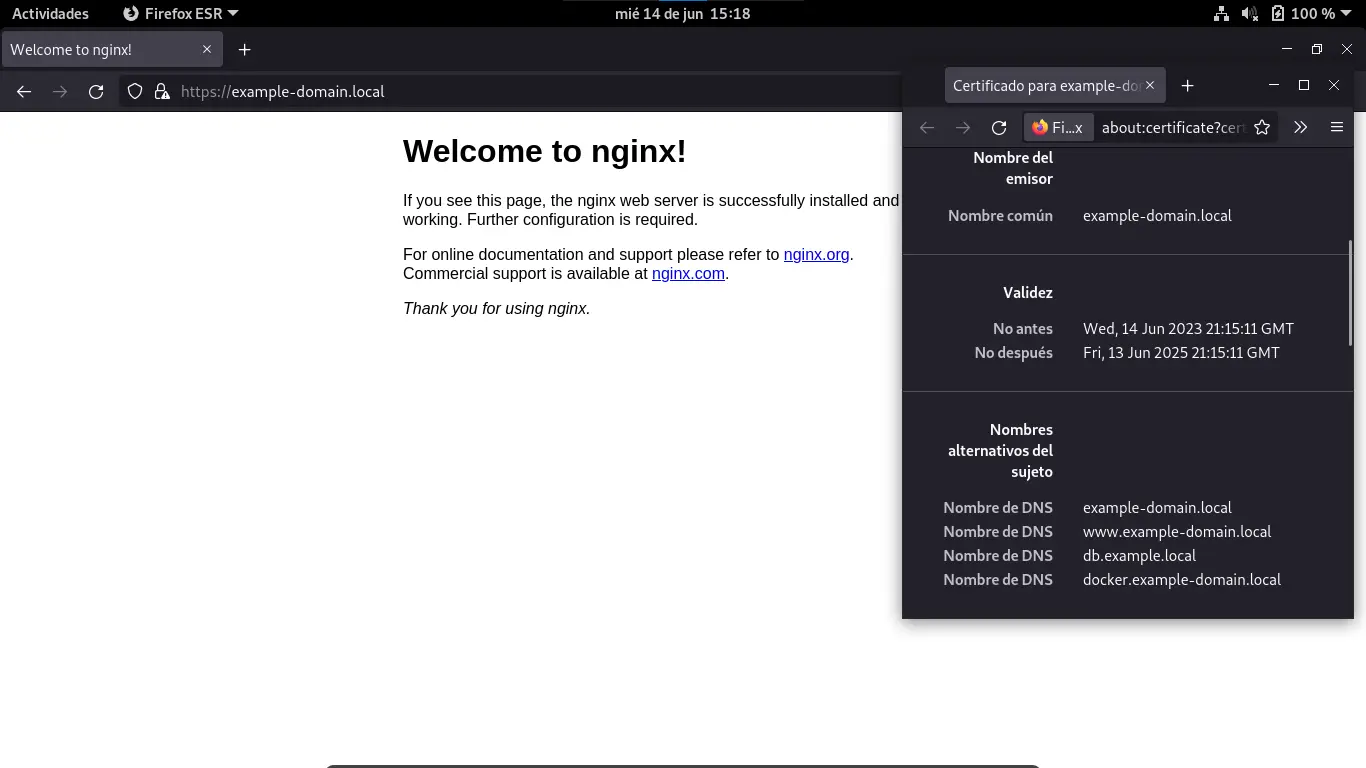The image size is (1366, 768).
Task: Close the certificate window
Action: coord(1334,86)
